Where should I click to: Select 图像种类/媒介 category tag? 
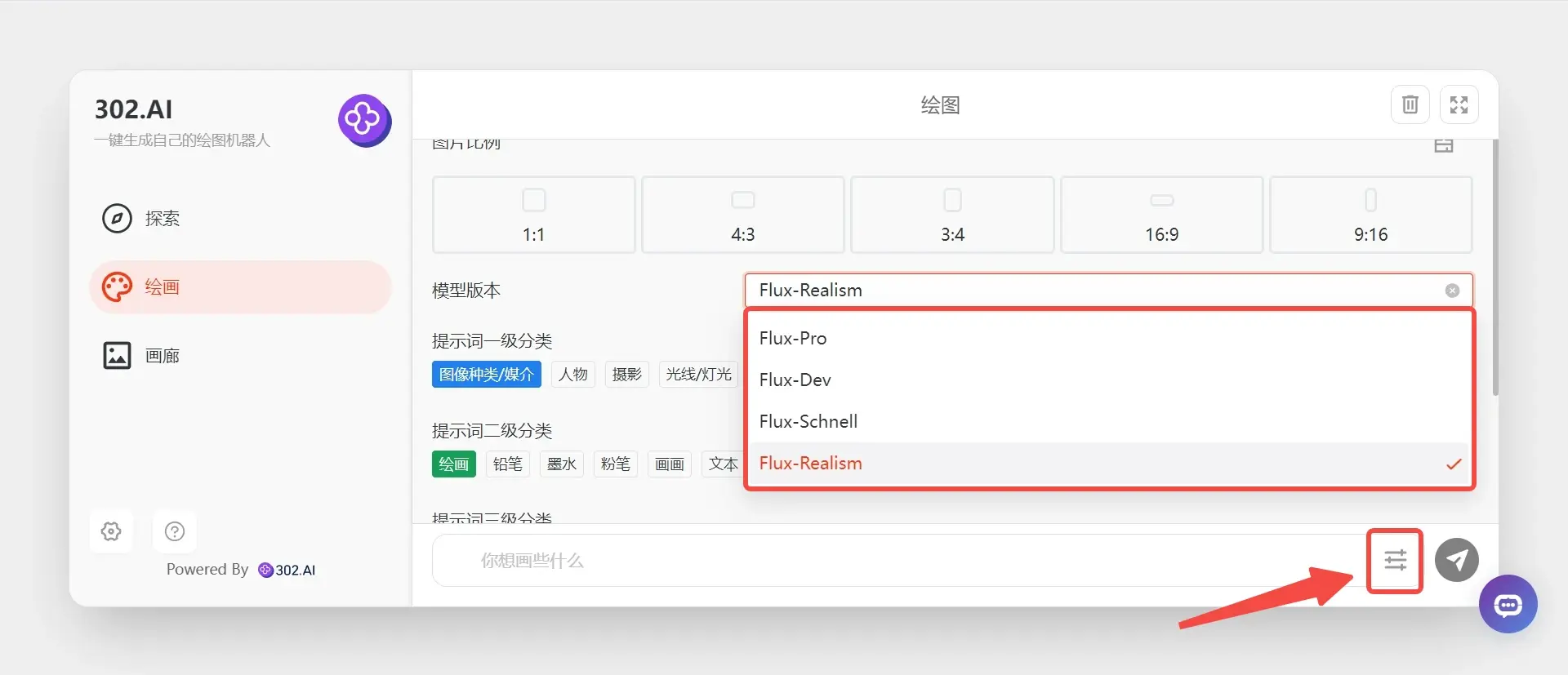click(487, 375)
